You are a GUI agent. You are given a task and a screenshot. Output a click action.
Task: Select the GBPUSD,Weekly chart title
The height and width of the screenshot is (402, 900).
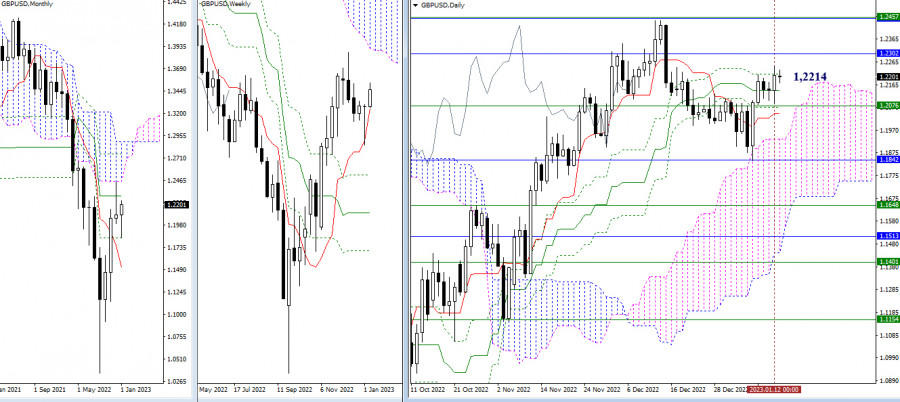(227, 5)
